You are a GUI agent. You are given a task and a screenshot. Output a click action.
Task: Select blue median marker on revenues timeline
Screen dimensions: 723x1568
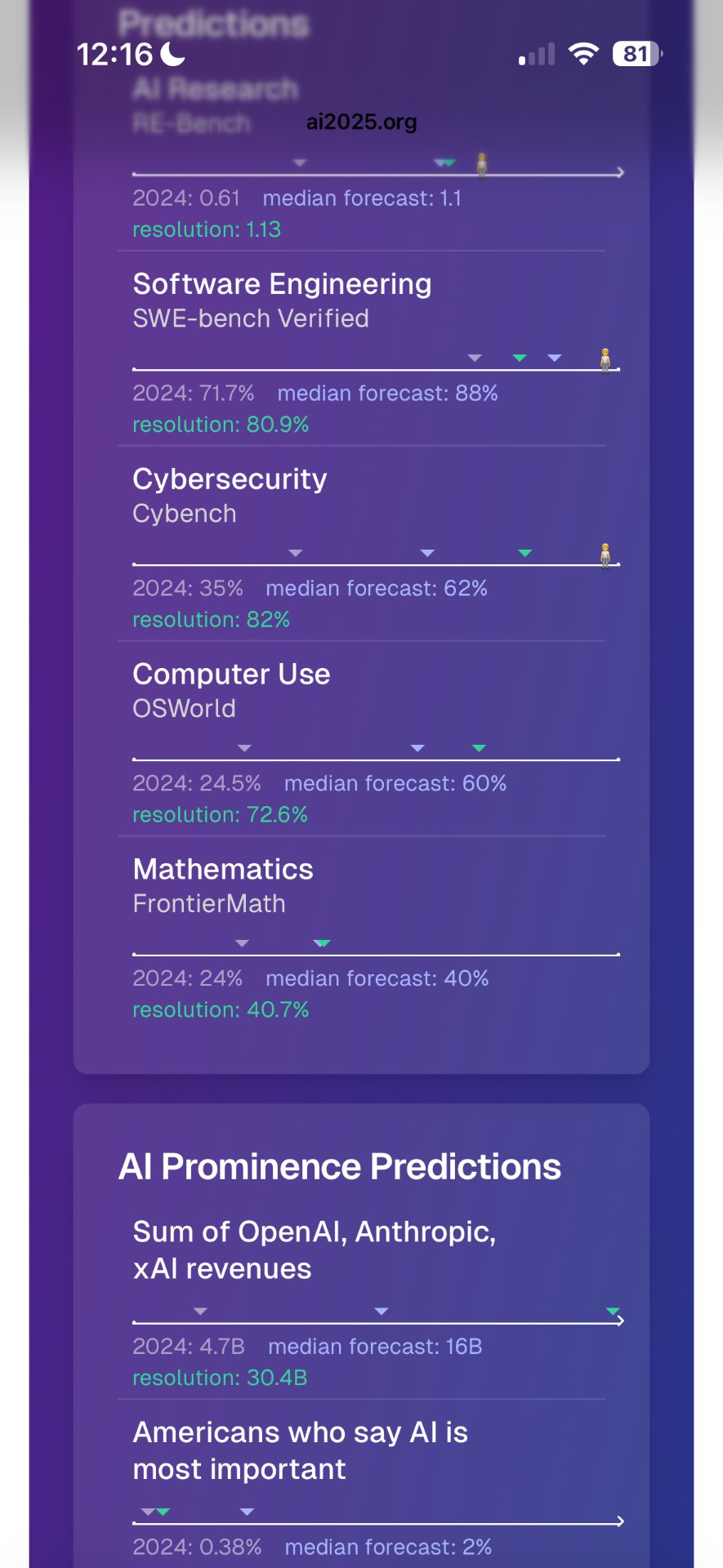pyautogui.click(x=381, y=1311)
